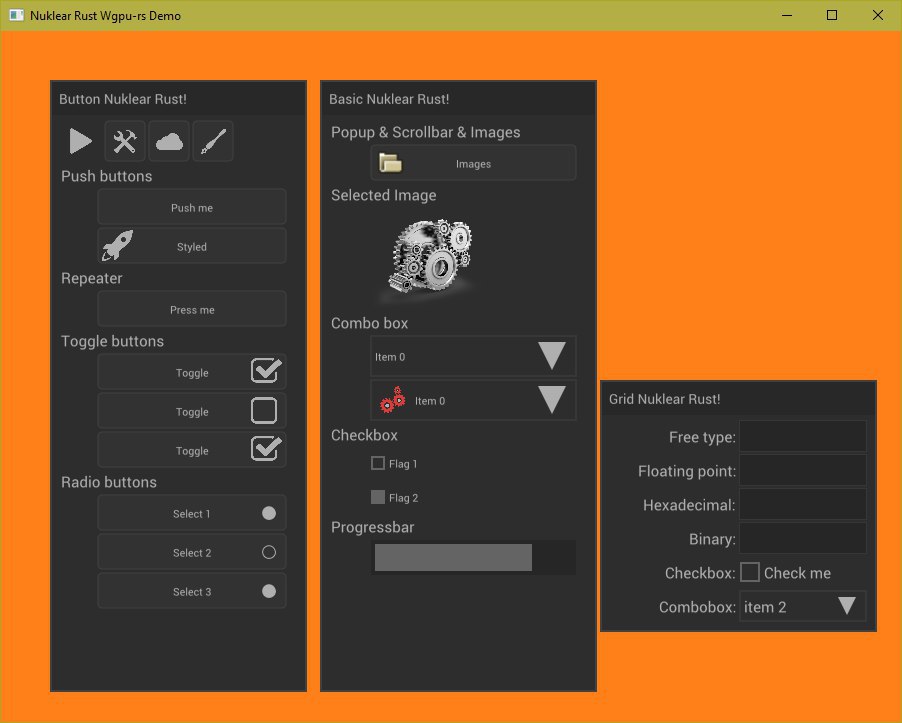The image size is (902, 723).
Task: Open the second Item 0 combo with gears
Action: tap(473, 400)
